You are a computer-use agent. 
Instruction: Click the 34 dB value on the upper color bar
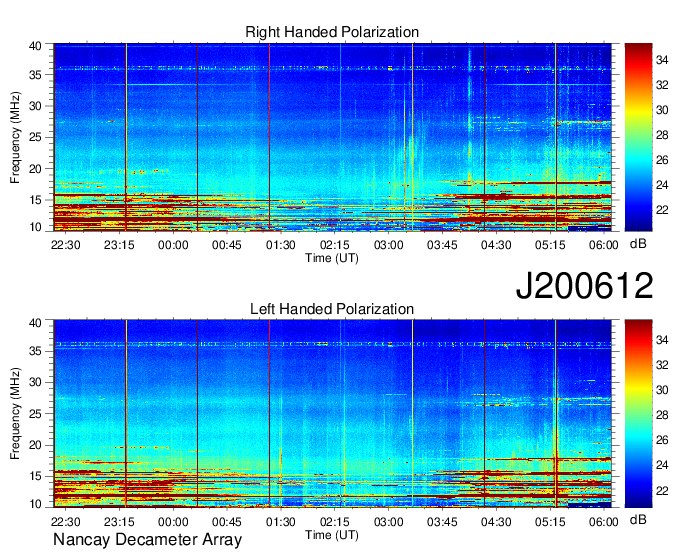[x=662, y=60]
